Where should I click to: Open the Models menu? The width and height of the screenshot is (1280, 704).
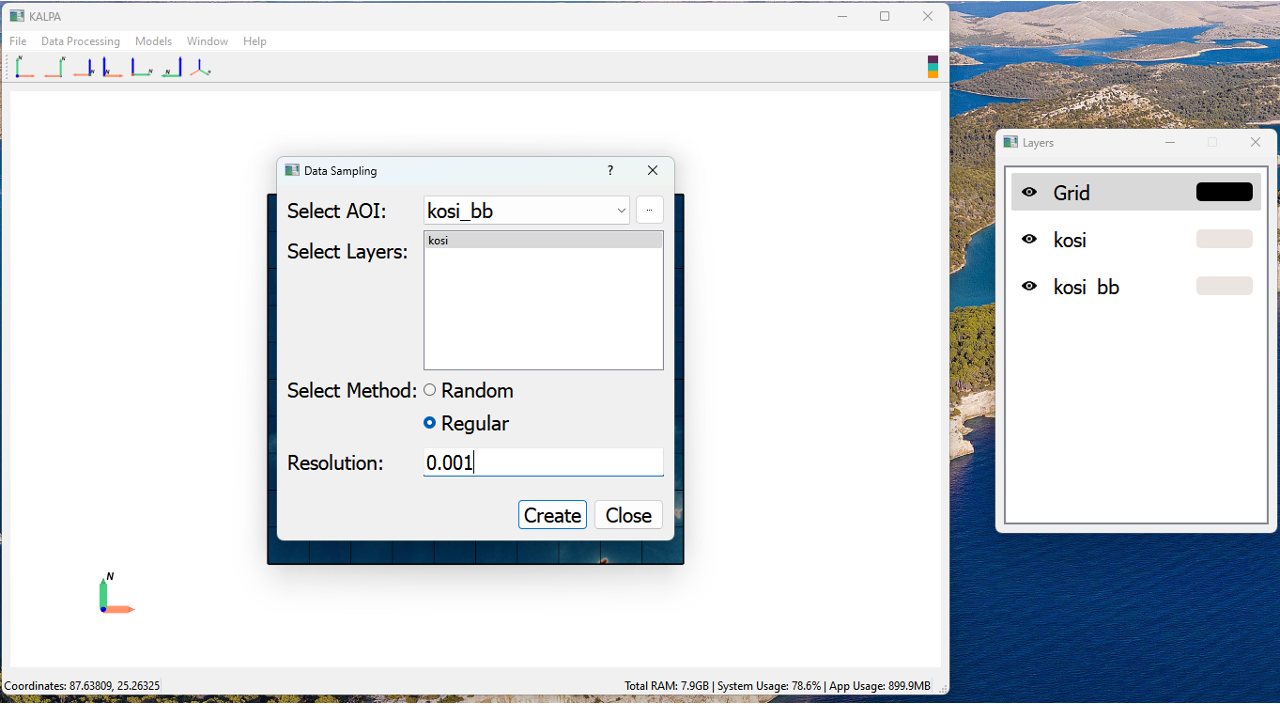[x=153, y=41]
